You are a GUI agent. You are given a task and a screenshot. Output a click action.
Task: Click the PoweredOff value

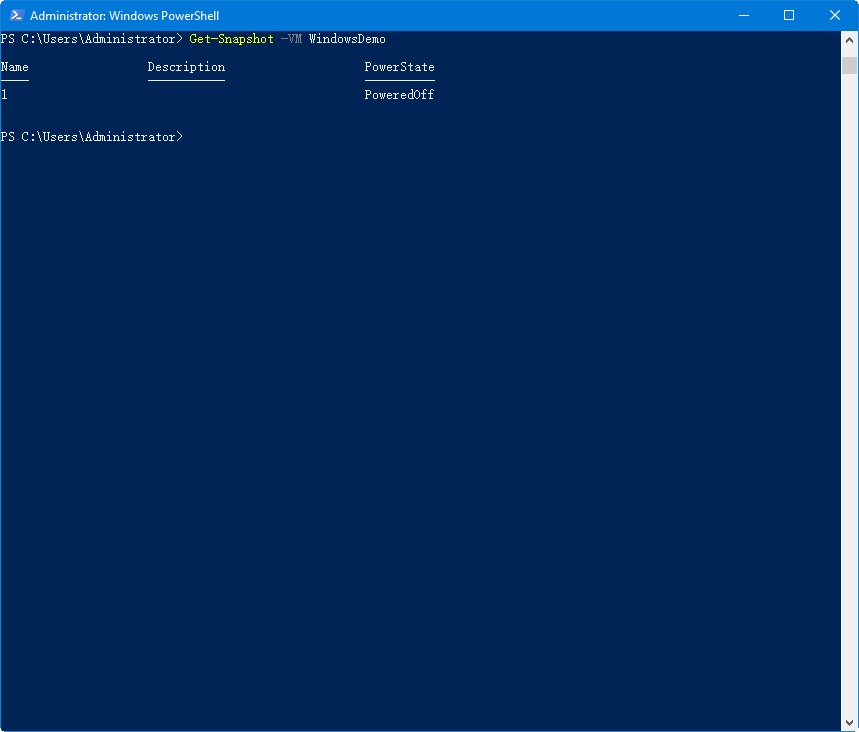[399, 95]
